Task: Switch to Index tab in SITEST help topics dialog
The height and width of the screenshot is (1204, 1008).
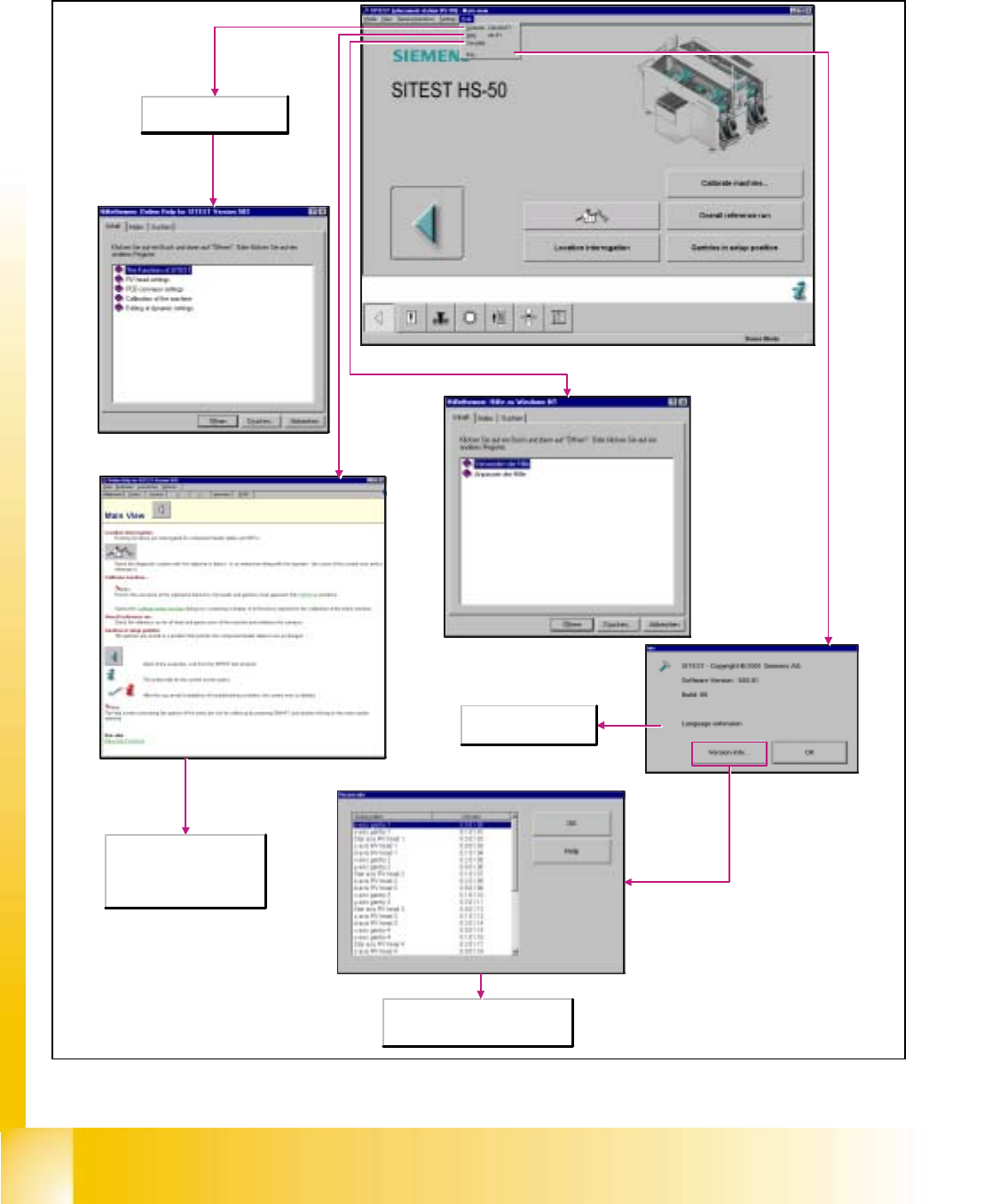Action: [136, 227]
